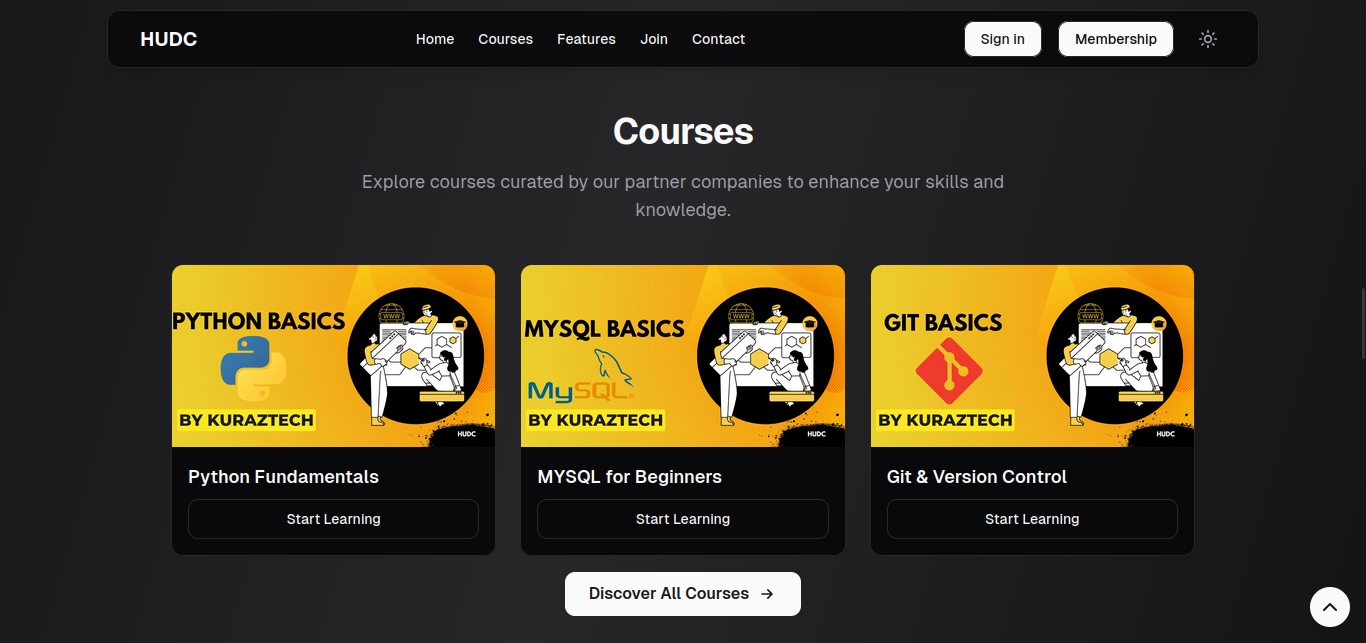This screenshot has width=1366, height=643.
Task: Open the Home nav link
Action: 435,39
